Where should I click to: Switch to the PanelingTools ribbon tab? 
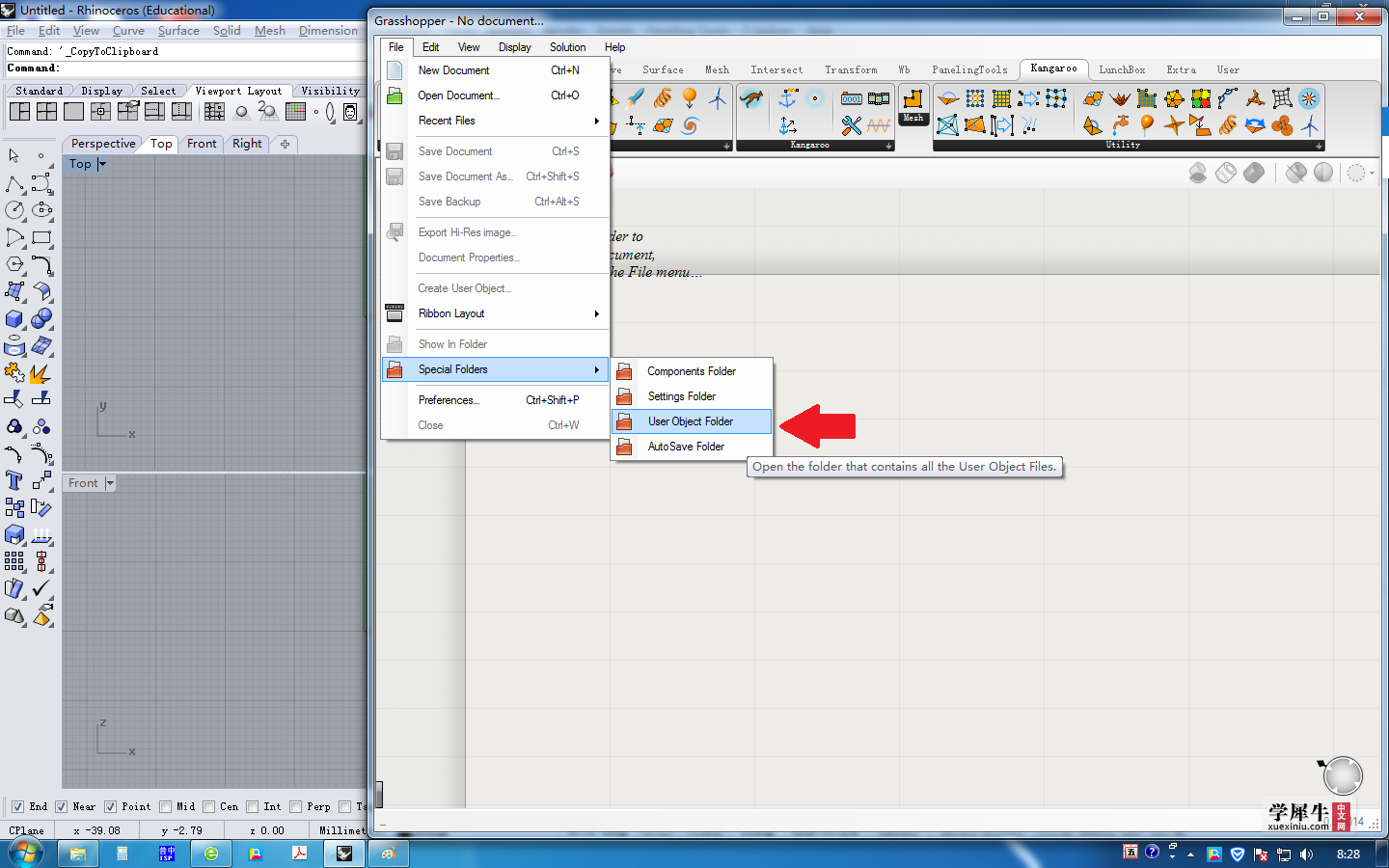click(969, 70)
